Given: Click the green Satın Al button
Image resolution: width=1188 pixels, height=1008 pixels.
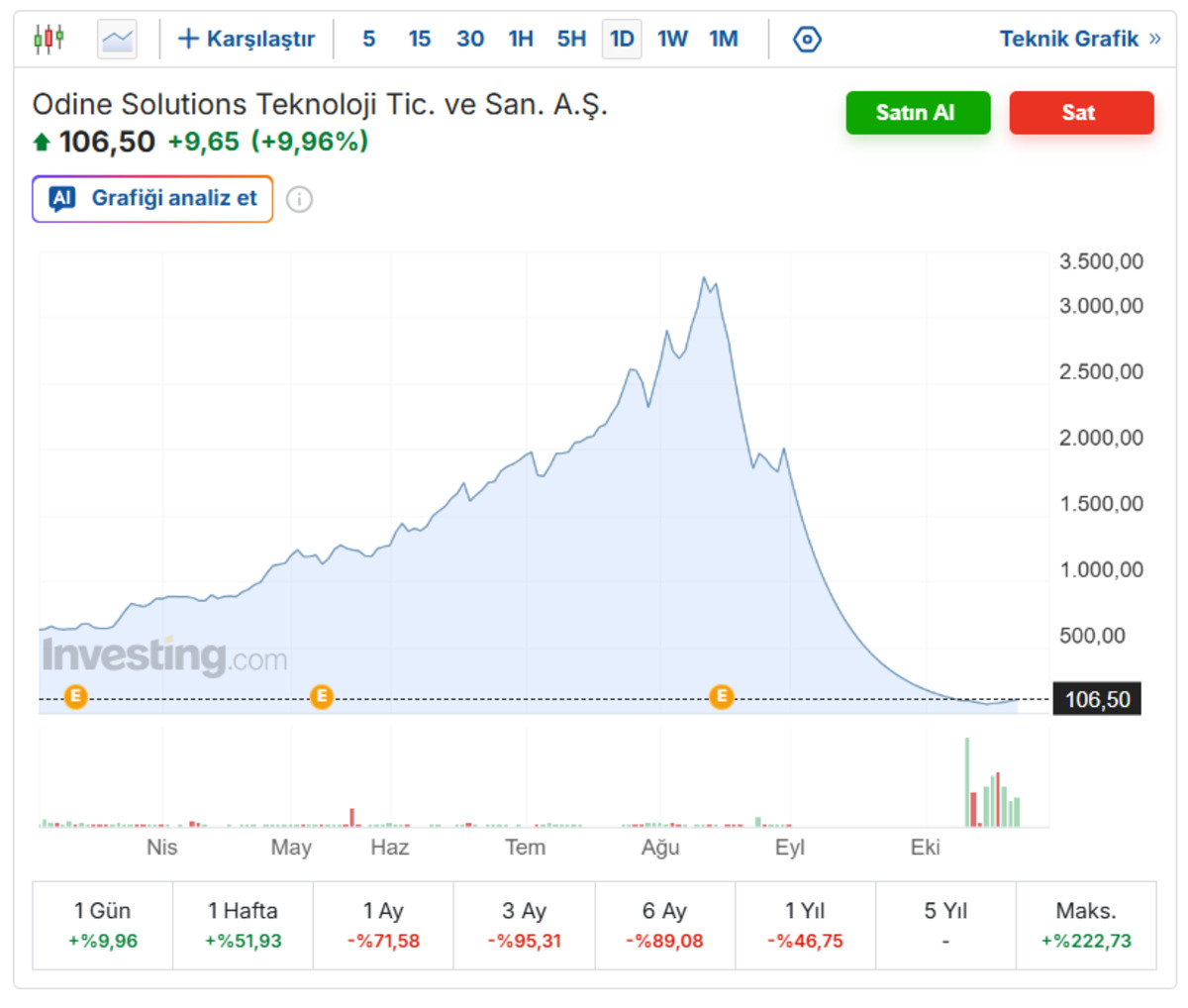Looking at the screenshot, I should 918,113.
